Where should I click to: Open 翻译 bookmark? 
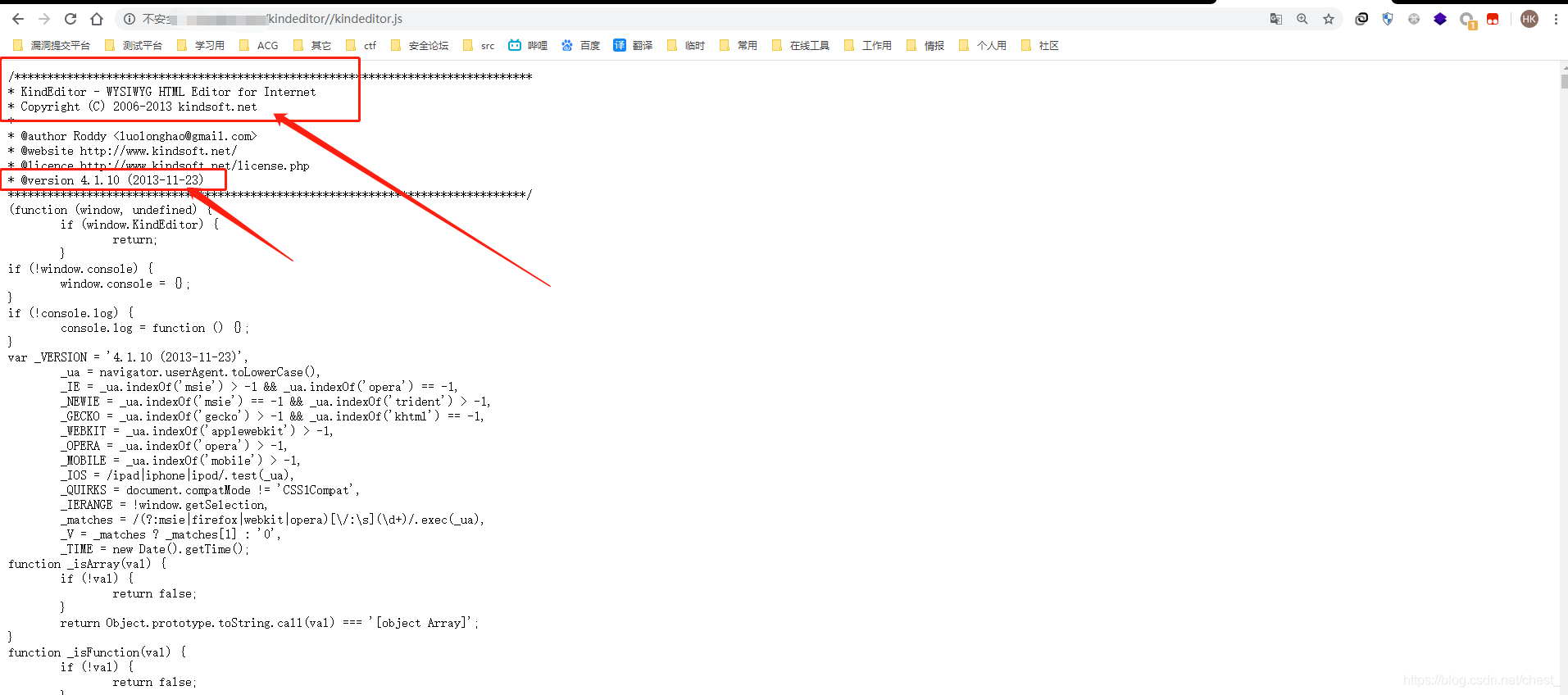633,45
